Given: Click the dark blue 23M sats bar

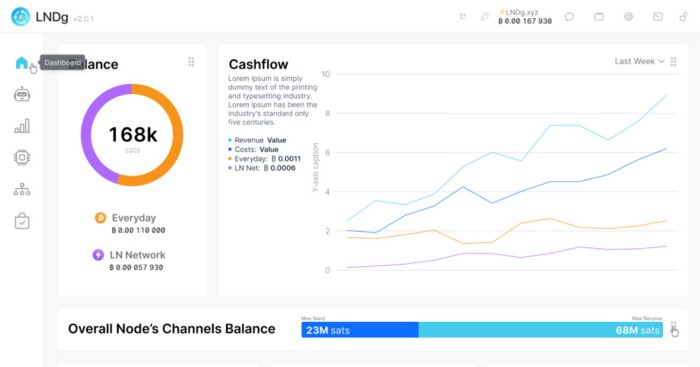Looking at the screenshot, I should (360, 330).
